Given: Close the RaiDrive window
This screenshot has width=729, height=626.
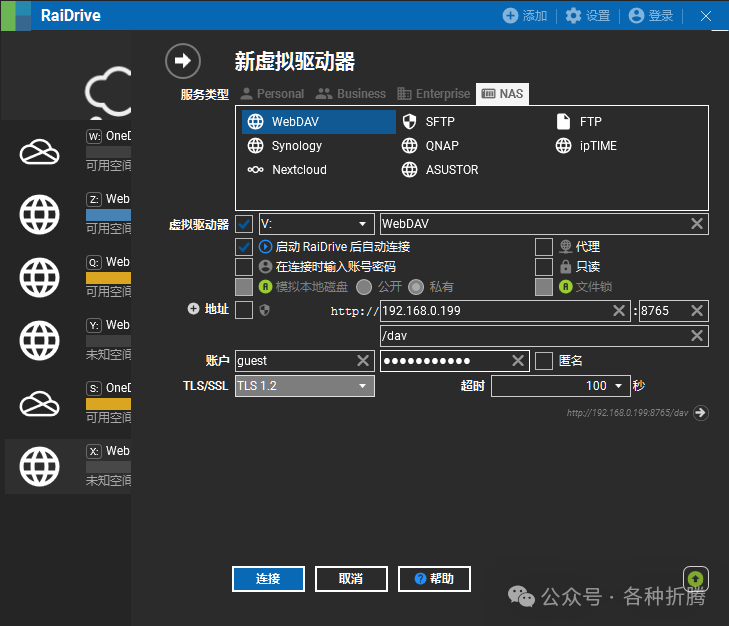Looking at the screenshot, I should point(706,16).
